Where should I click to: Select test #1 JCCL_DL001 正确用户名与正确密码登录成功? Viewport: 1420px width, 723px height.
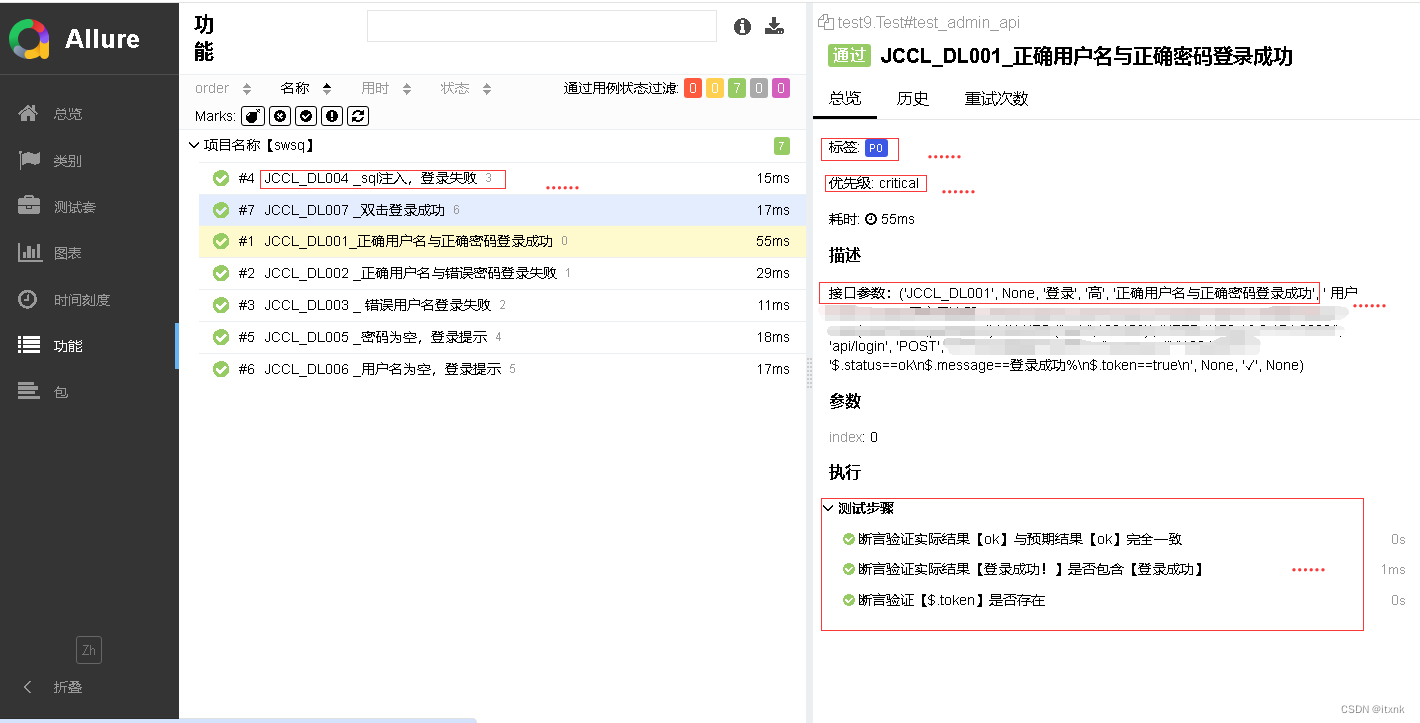pos(502,241)
